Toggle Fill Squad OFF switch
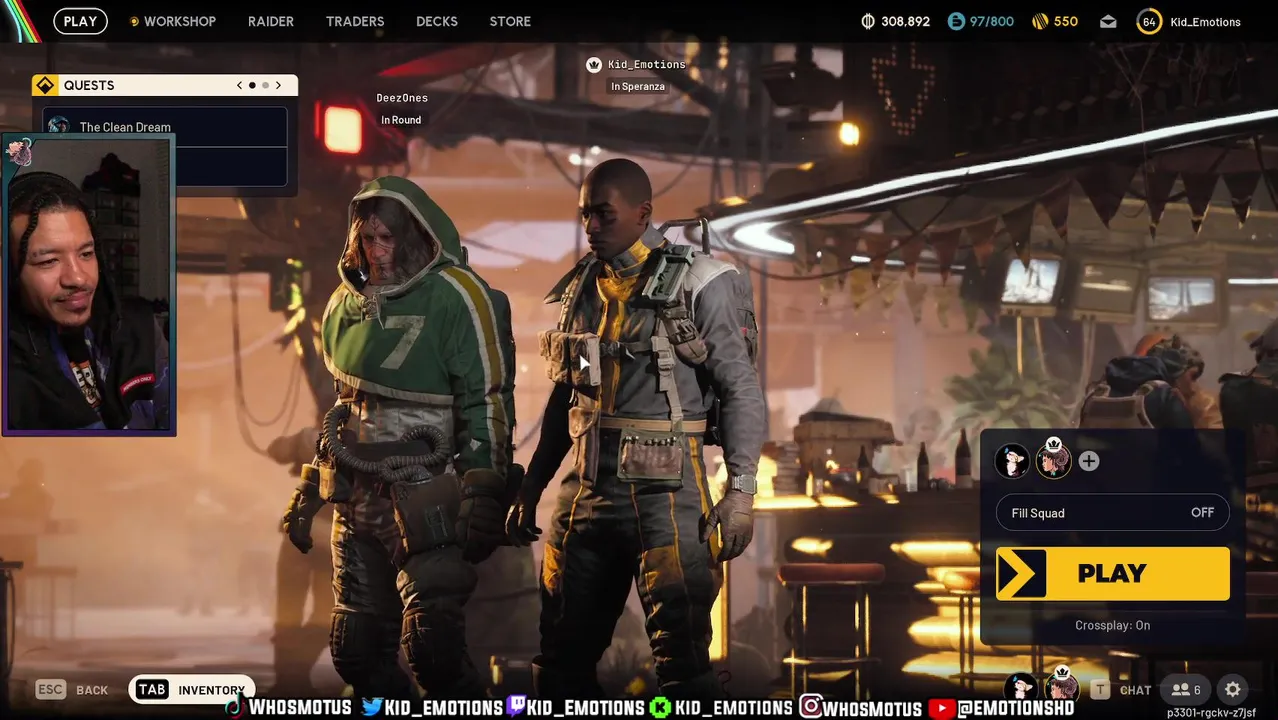 click(x=1113, y=513)
